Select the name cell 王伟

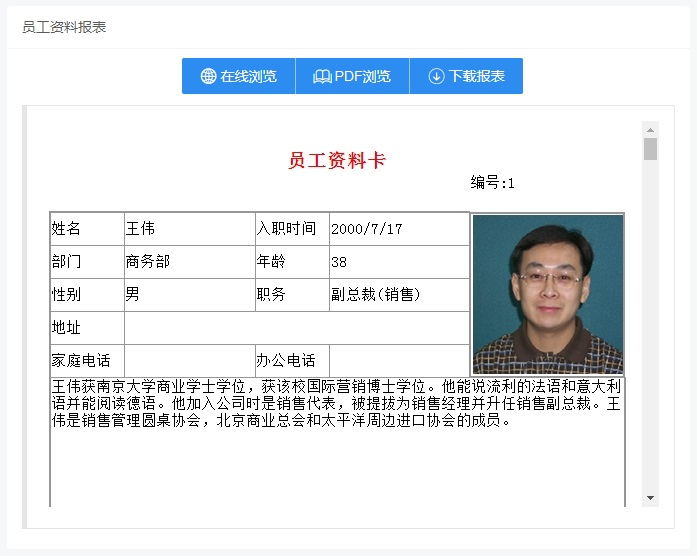click(190, 228)
